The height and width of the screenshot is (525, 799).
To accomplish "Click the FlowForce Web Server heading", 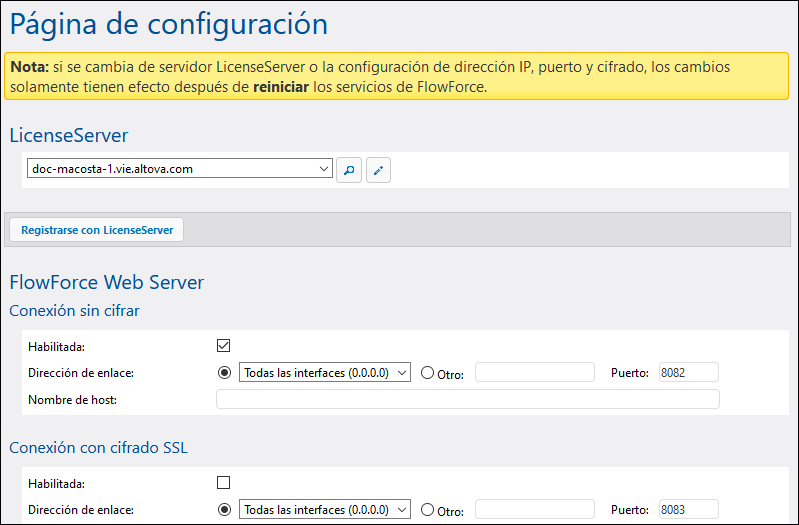I will tap(106, 282).
